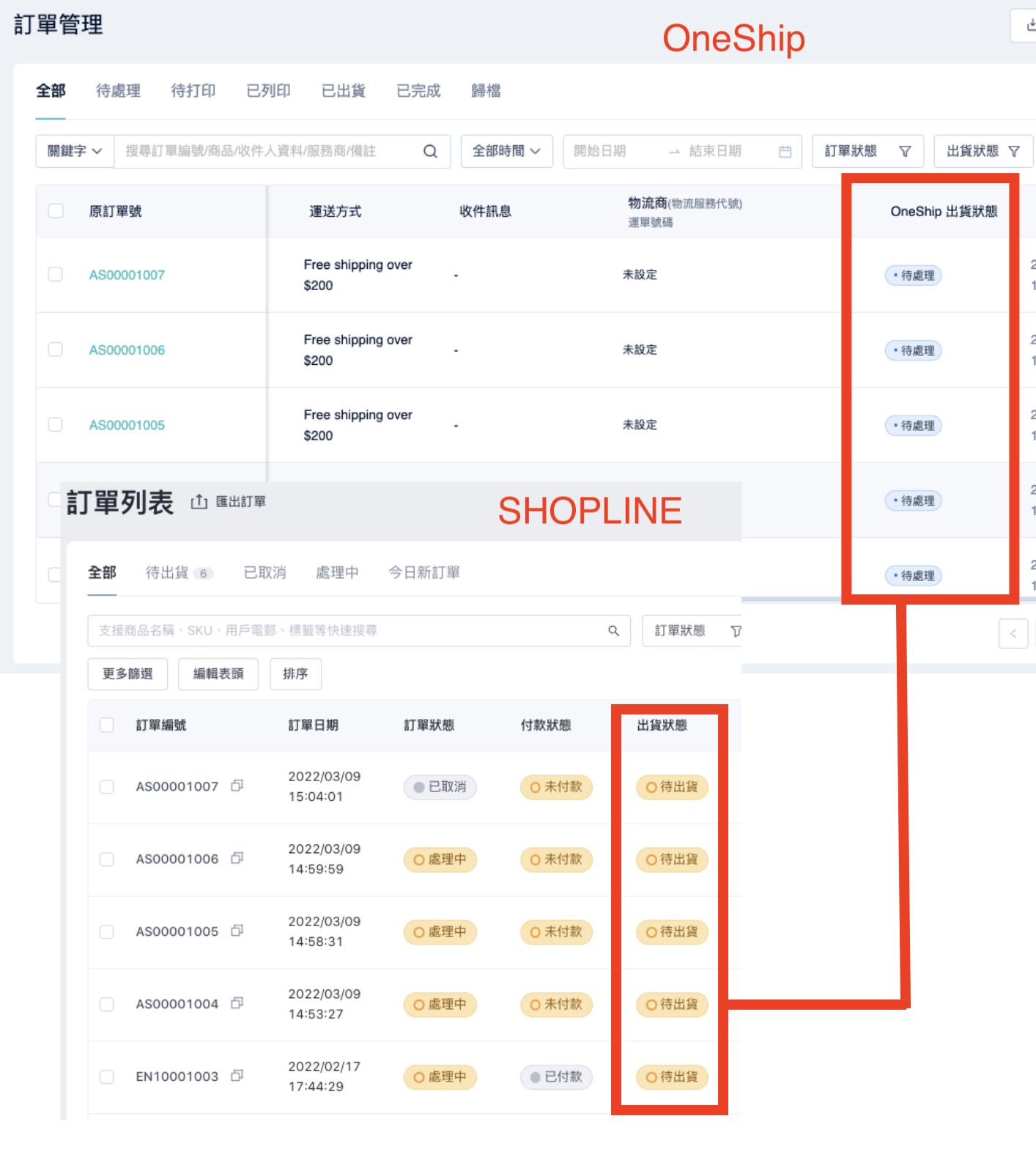Select all orders in SHOPLINE header checkbox
Viewport: 1036px width, 1160px height.
coord(106,725)
